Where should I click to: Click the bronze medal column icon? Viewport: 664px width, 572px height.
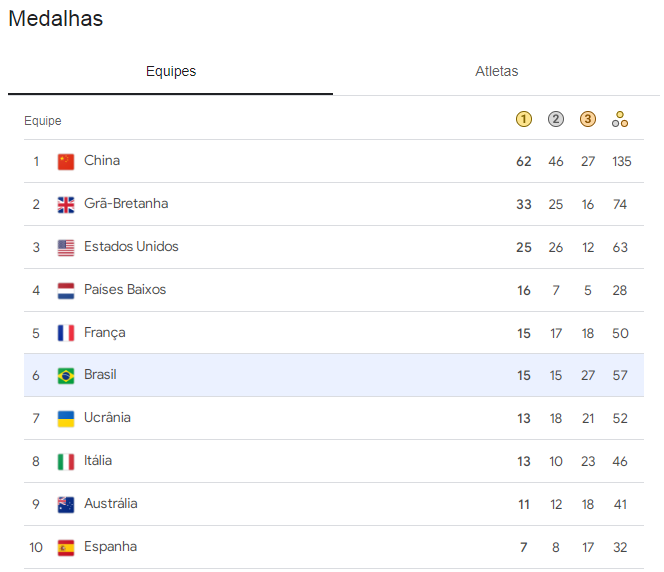[588, 119]
